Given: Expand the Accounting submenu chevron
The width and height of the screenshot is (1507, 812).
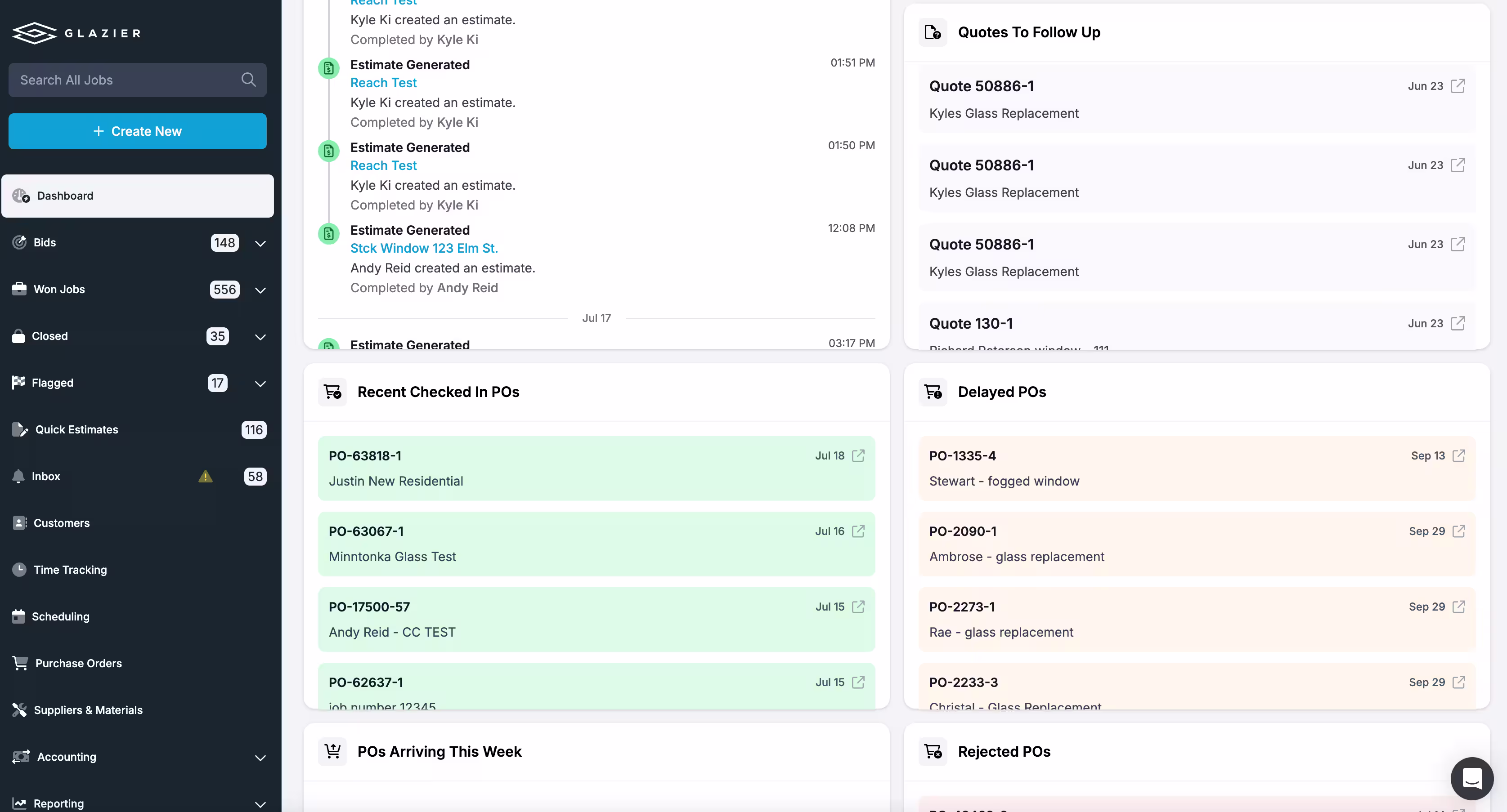Looking at the screenshot, I should 260,758.
